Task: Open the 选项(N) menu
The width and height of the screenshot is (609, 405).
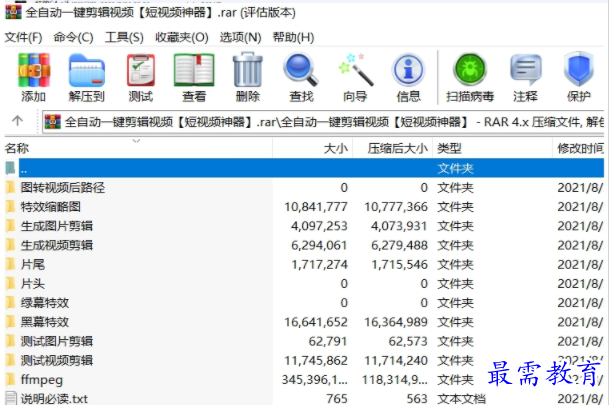Action: [240, 37]
